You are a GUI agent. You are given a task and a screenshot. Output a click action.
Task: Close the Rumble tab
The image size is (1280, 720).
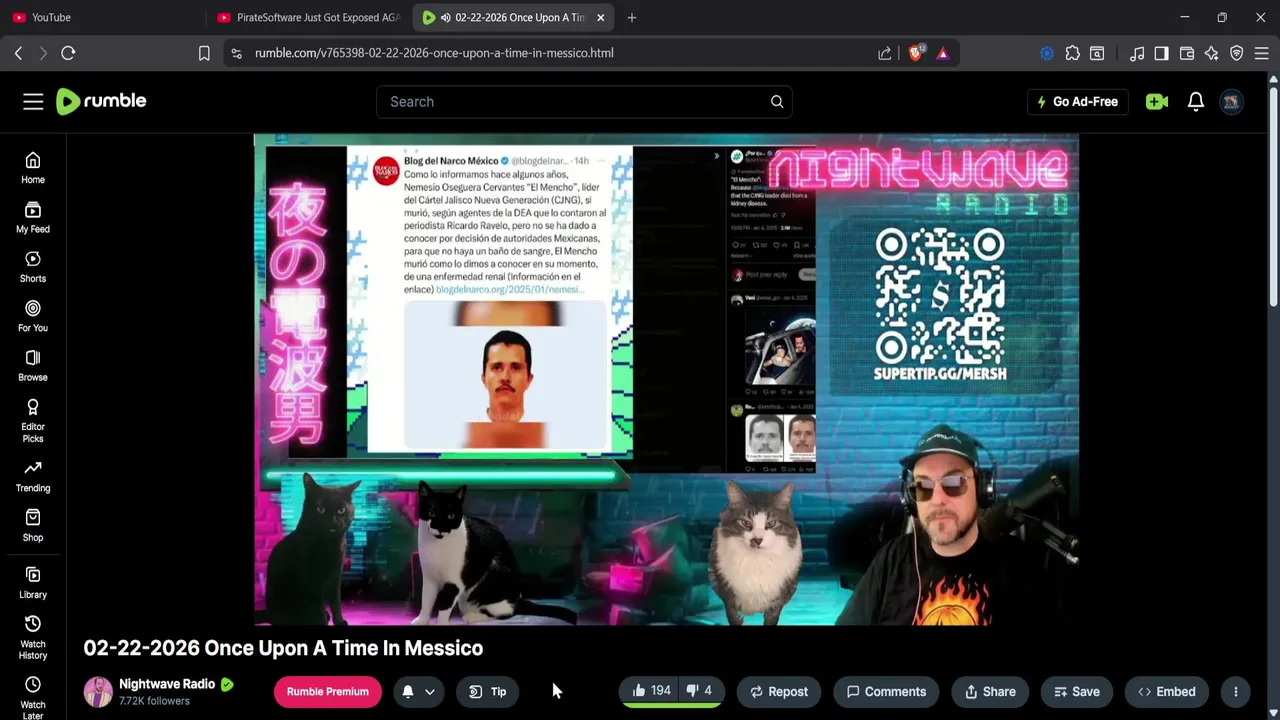[600, 17]
